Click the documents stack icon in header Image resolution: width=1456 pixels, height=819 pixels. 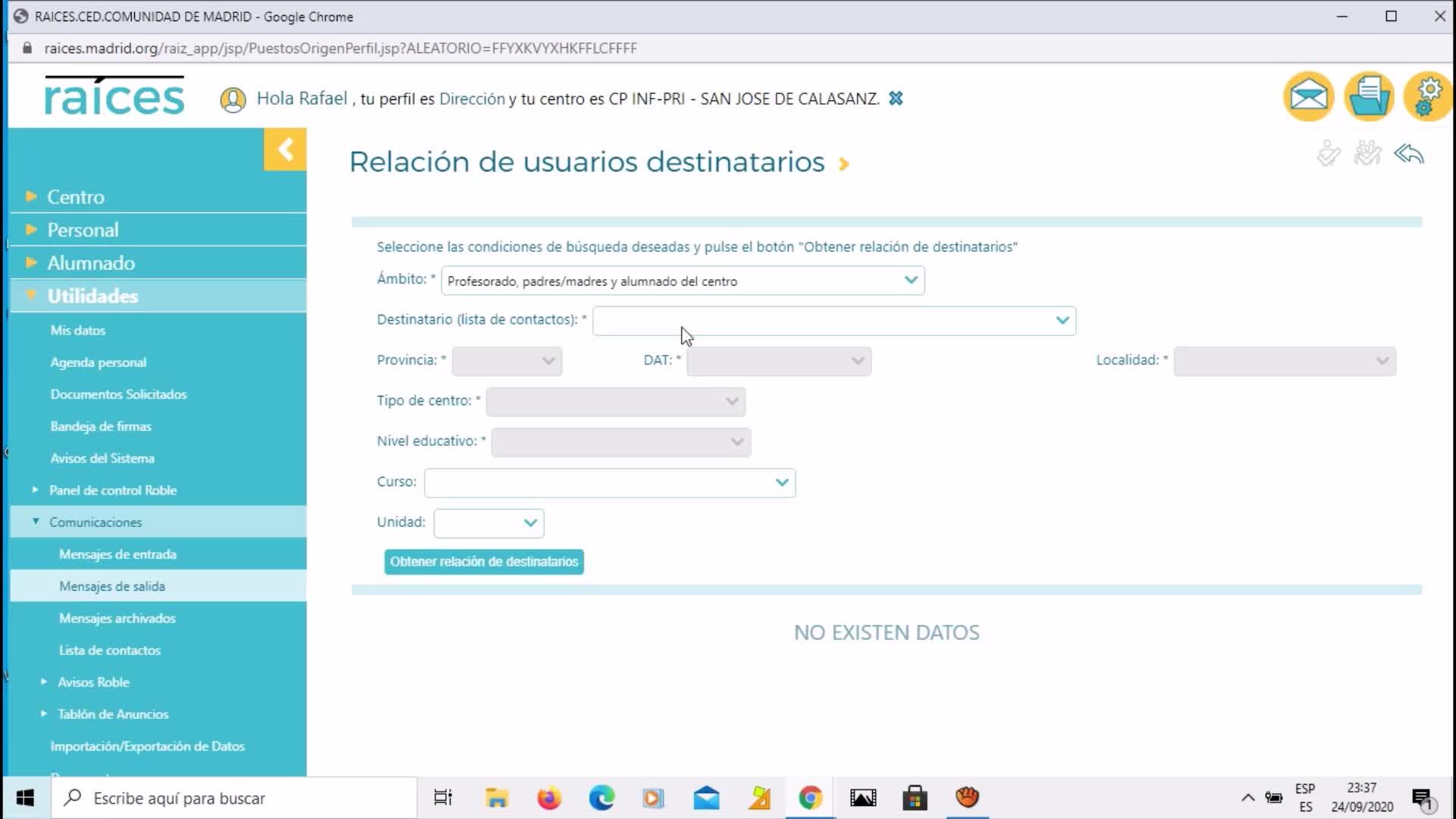[x=1369, y=97]
